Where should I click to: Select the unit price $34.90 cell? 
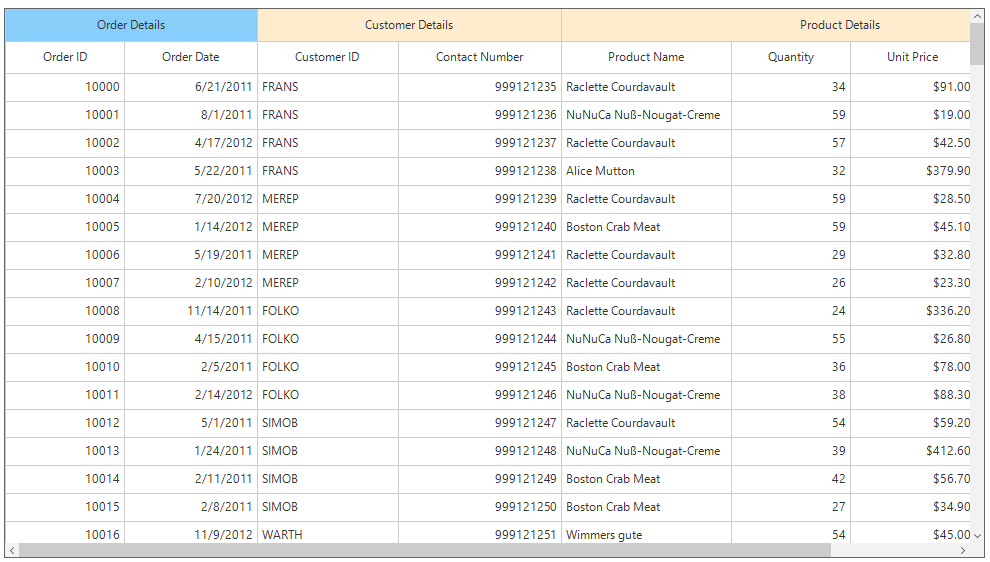click(910, 507)
